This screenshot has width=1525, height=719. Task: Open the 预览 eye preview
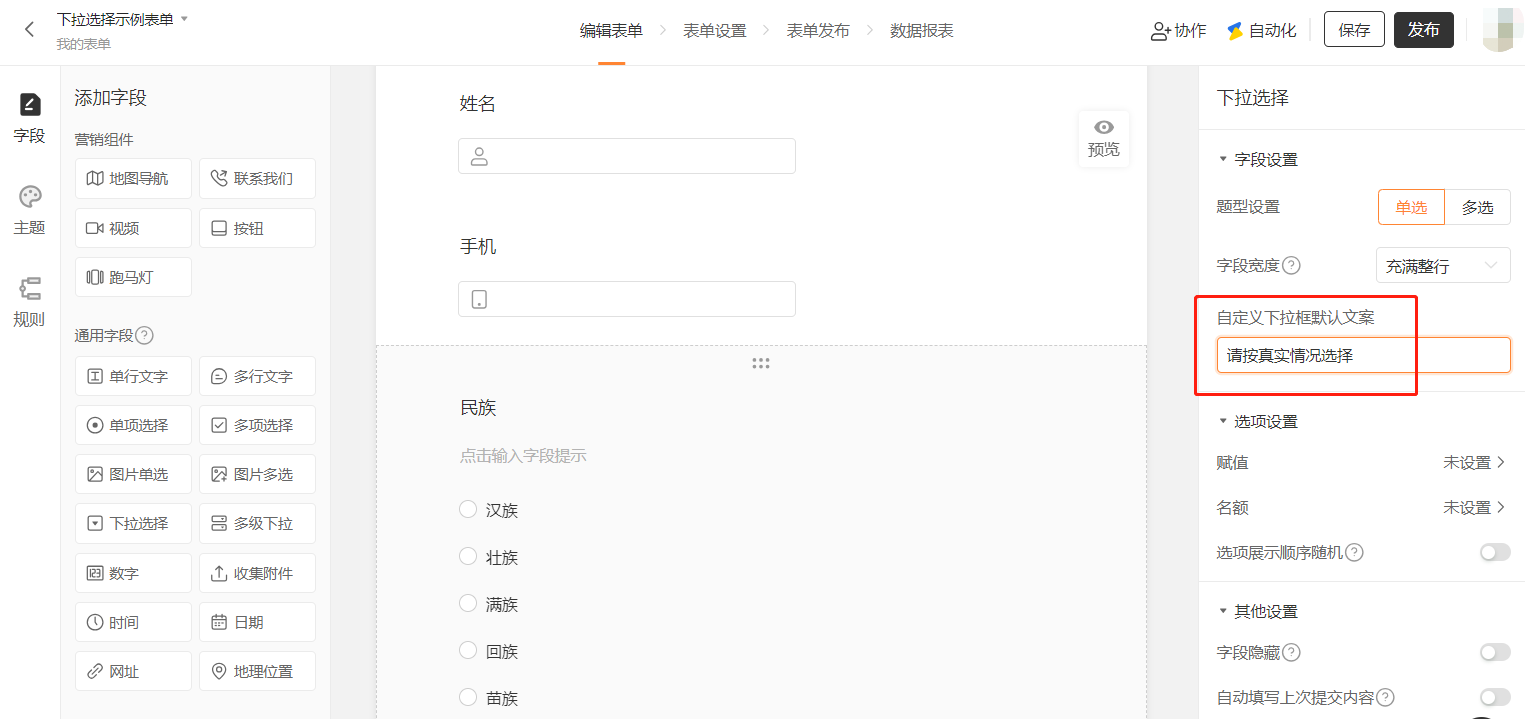1104,139
